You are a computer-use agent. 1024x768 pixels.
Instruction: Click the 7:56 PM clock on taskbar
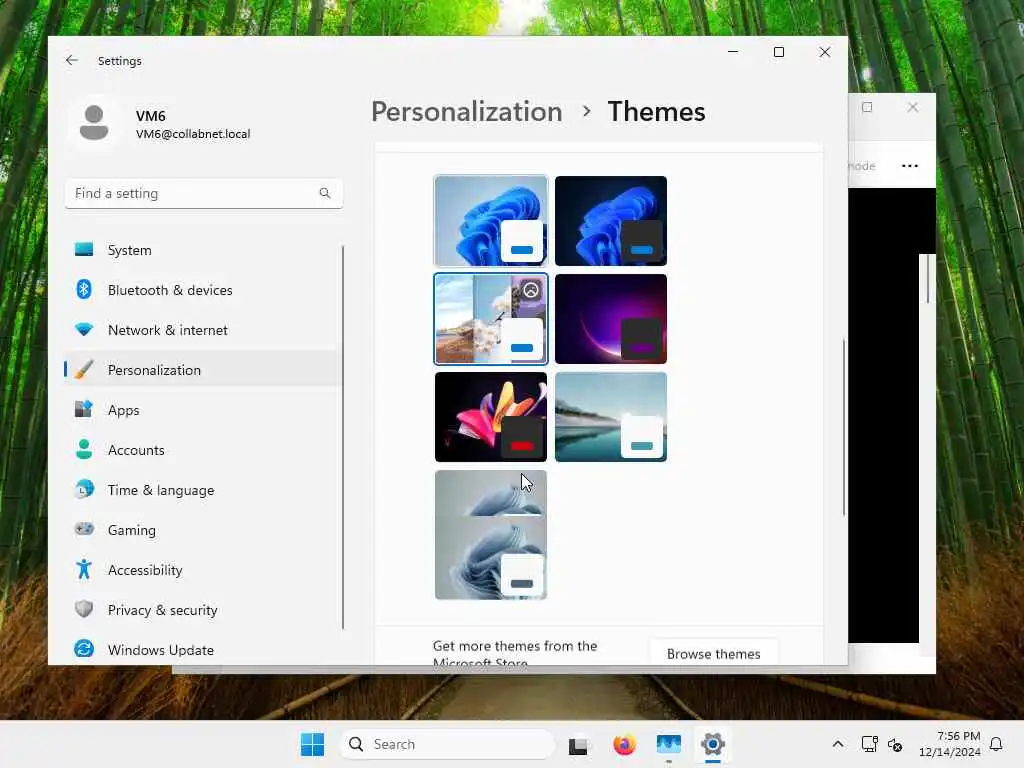coord(958,736)
